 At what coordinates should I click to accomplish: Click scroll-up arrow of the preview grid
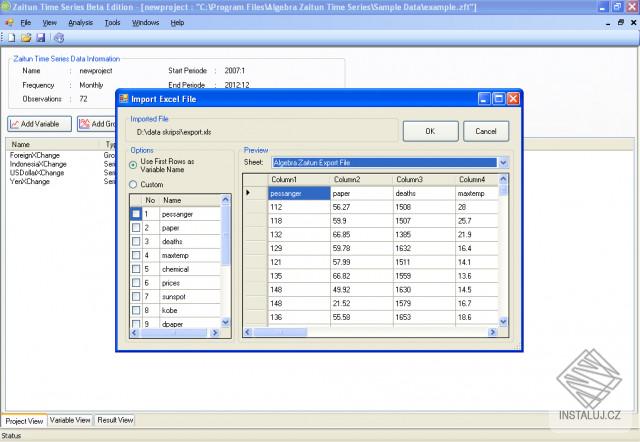click(x=503, y=179)
